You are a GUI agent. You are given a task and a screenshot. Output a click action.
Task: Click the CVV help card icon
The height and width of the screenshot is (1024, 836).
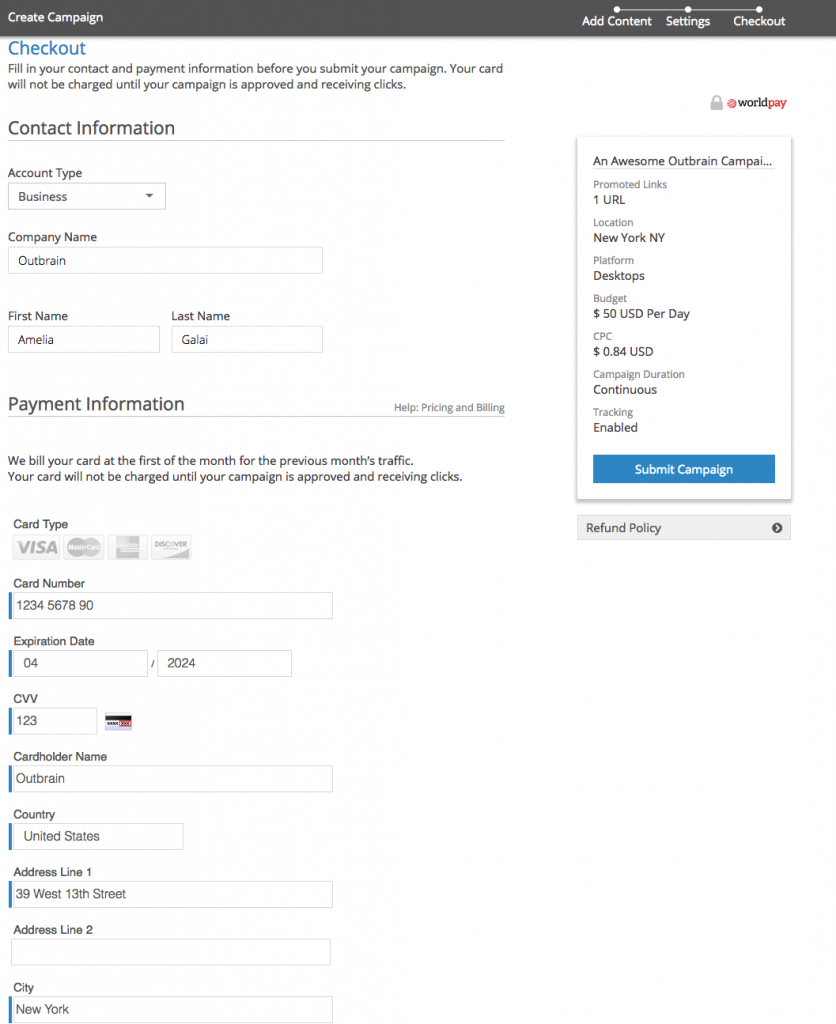click(x=118, y=721)
